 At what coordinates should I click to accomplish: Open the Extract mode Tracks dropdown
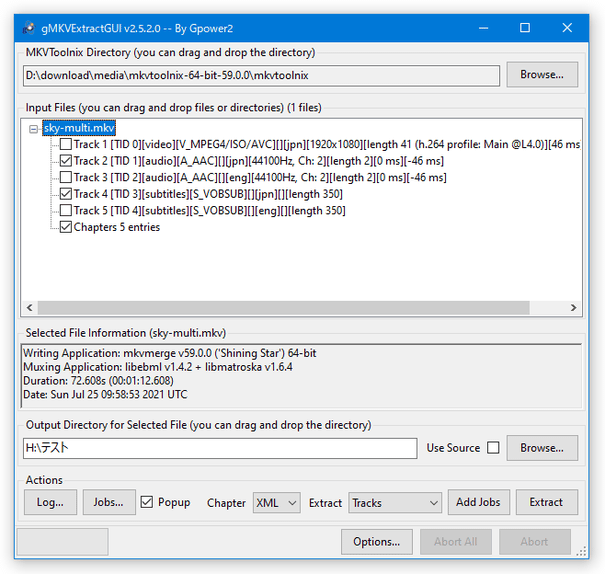[x=395, y=503]
